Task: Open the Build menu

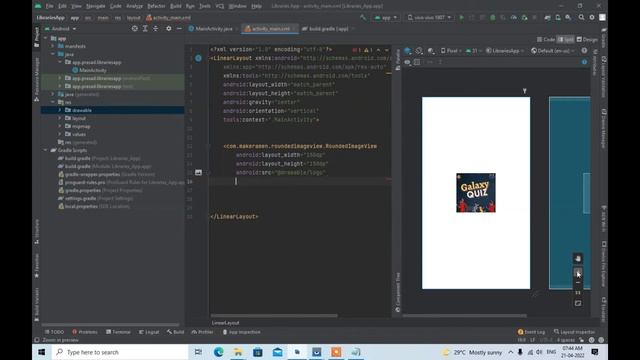Action: coord(176,6)
